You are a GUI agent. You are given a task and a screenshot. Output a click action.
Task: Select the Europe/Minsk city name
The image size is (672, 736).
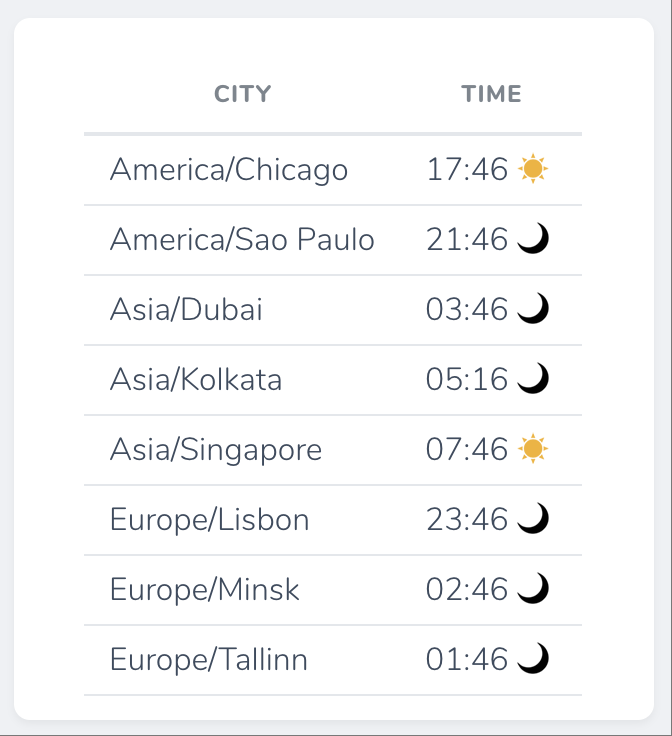(205, 590)
